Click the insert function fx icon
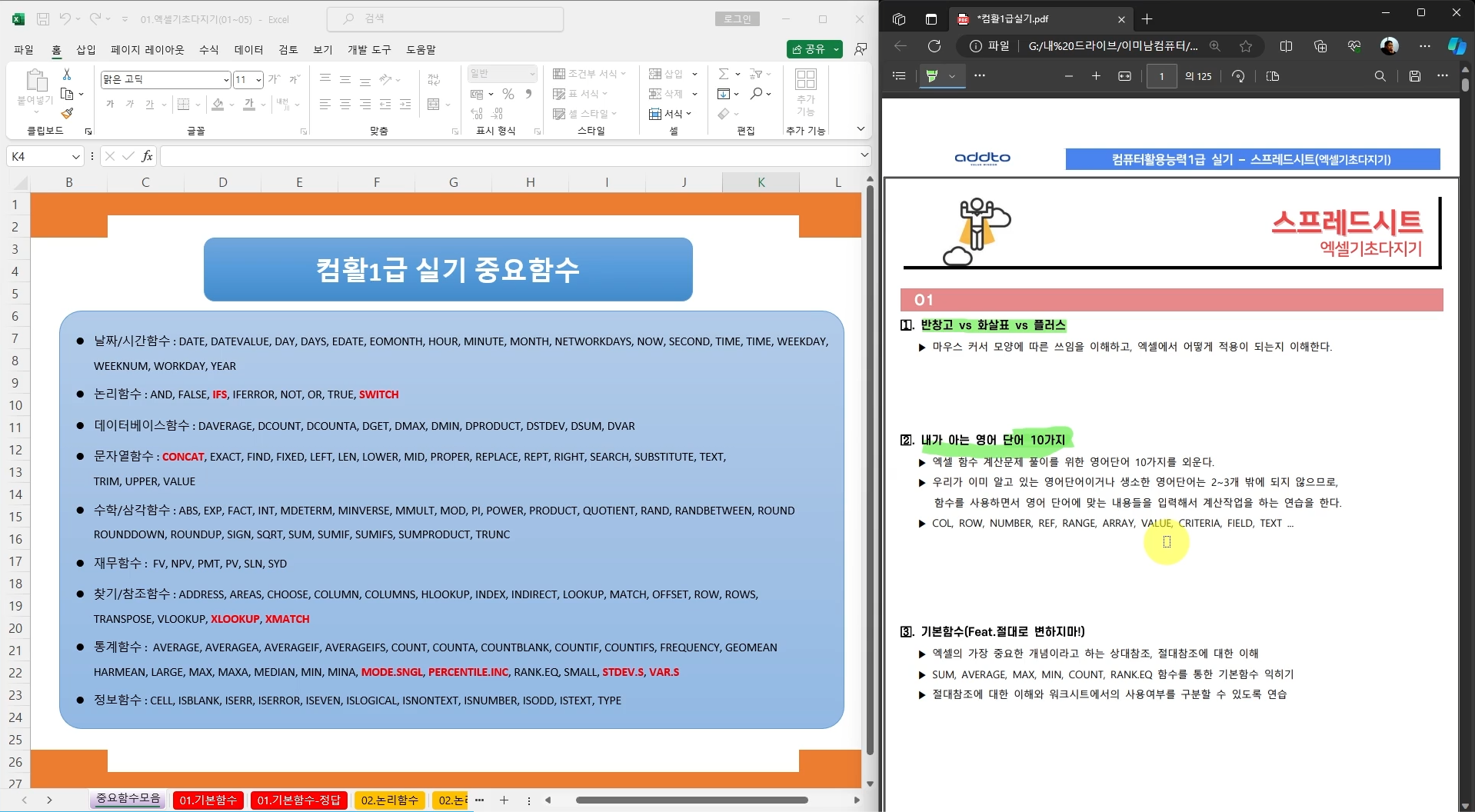The width and height of the screenshot is (1475, 812). coord(147,156)
